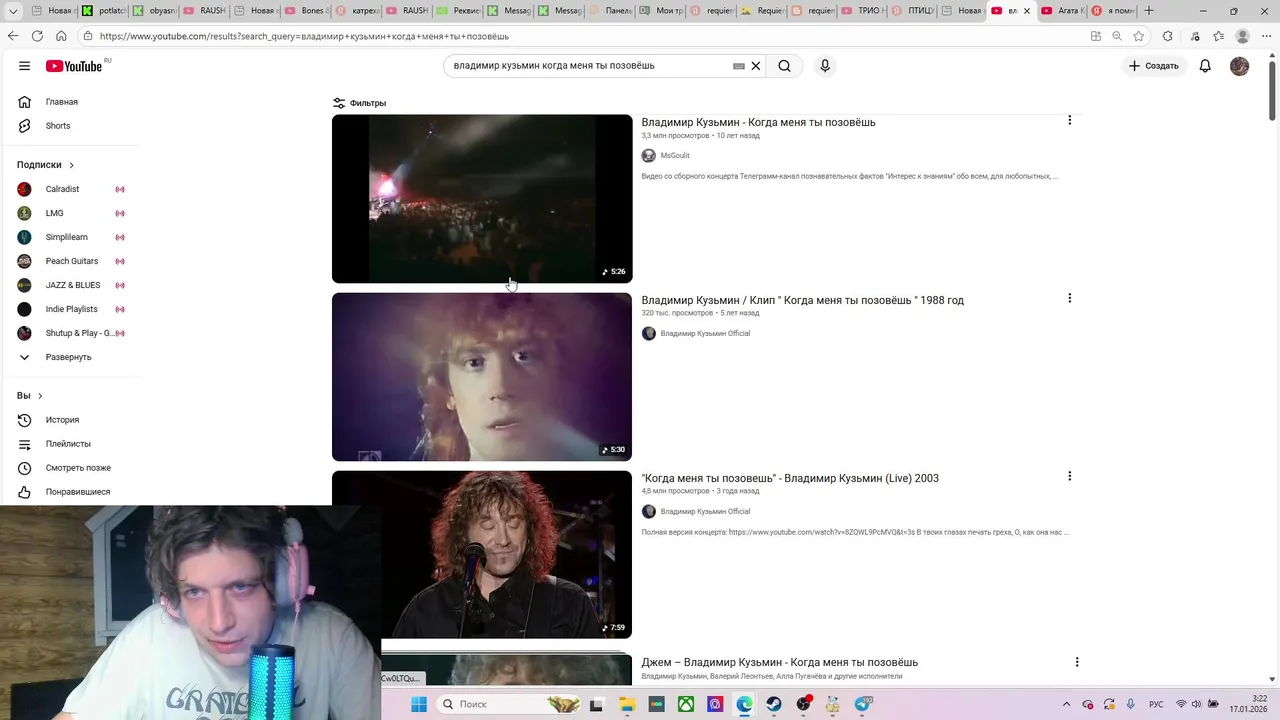Open title 'Владимир Кузьмин - Когда меня ты позовёшь'

click(758, 122)
